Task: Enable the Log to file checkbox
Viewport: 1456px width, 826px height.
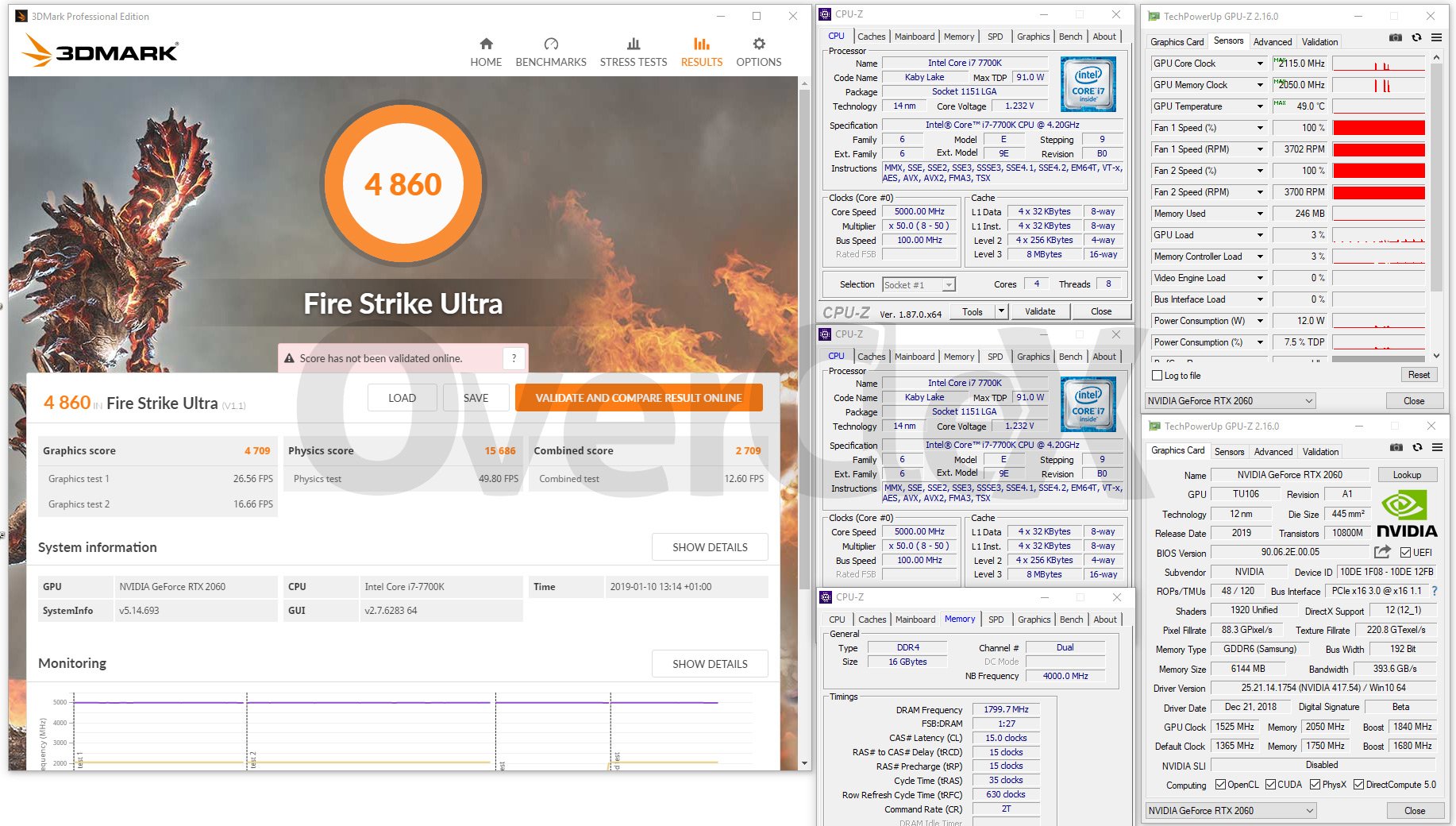Action: (x=1157, y=376)
